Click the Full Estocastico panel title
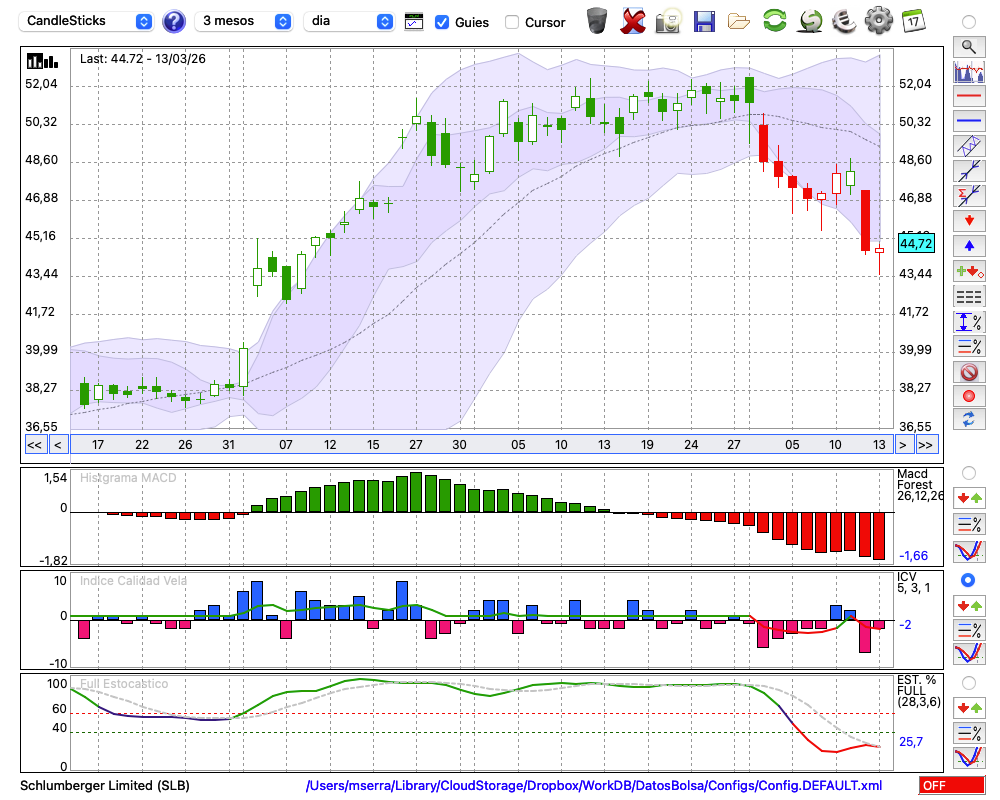Image resolution: width=1000 pixels, height=800 pixels. [124, 684]
